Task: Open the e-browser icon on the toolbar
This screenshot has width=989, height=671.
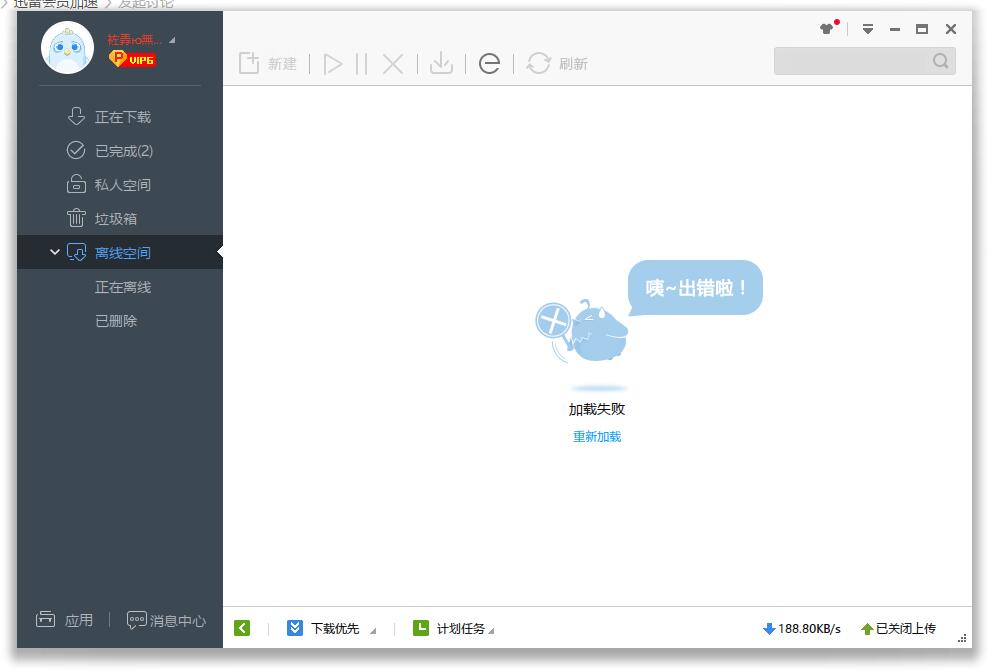Action: [x=489, y=63]
